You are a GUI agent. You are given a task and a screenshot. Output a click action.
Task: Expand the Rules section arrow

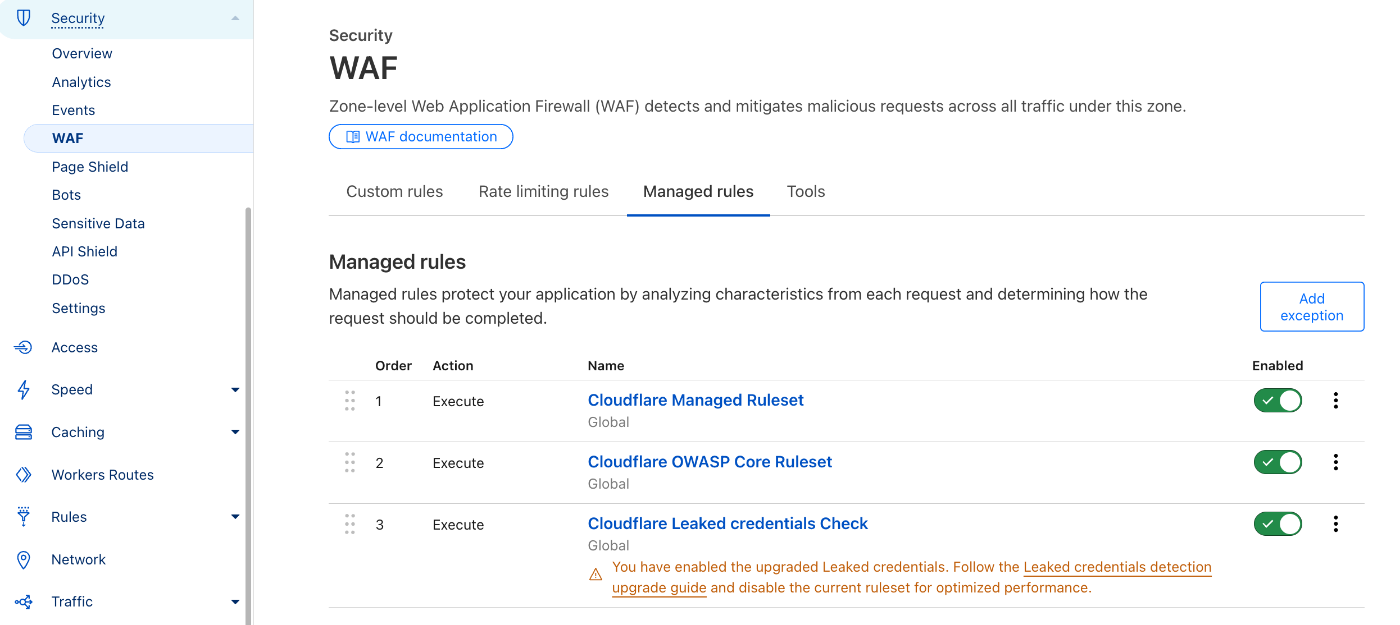point(235,517)
